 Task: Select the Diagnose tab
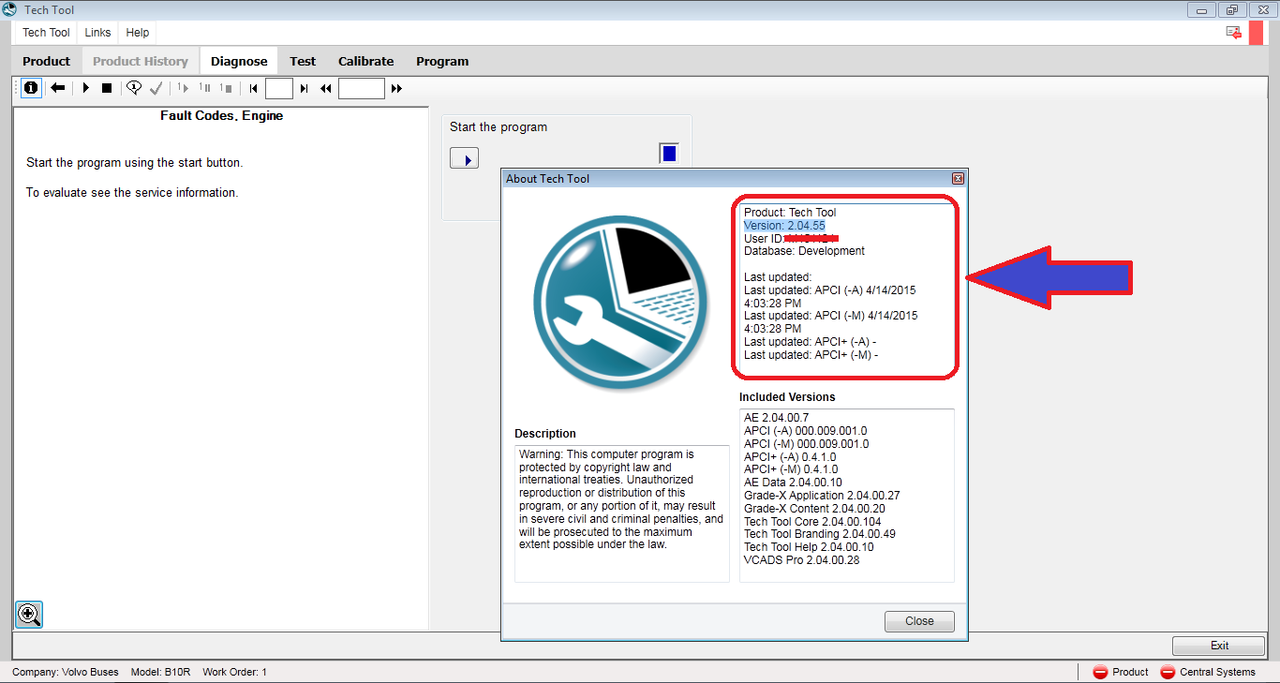point(239,61)
